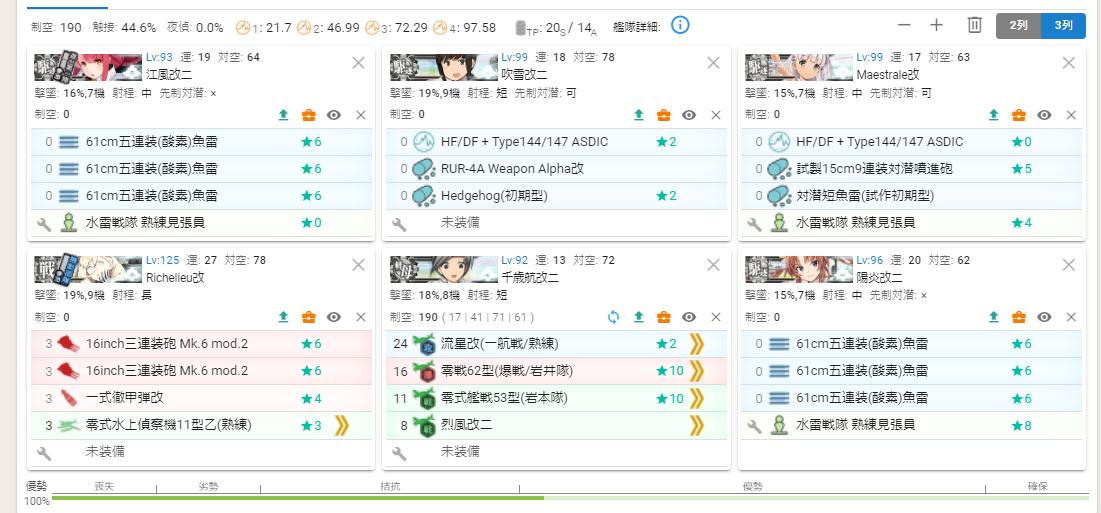Clear 江風改二's equipment with the small X
Screen dimensions: 1101x513
[x=361, y=115]
